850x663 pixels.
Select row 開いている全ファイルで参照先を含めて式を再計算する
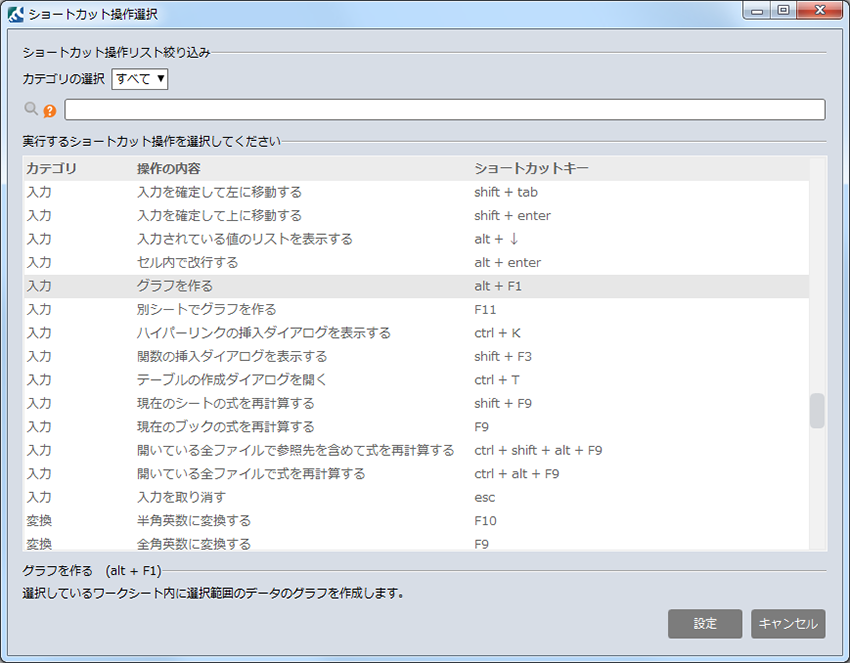point(416,450)
